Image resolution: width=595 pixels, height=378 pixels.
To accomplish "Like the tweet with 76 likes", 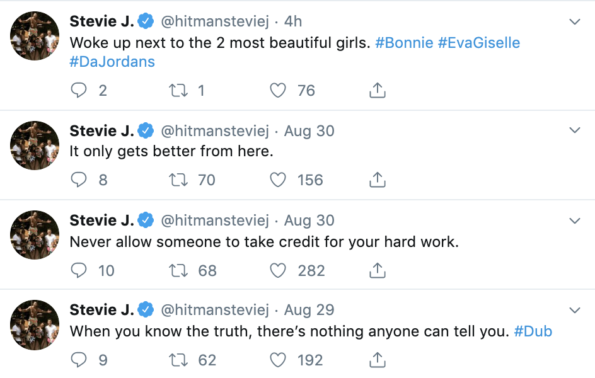I will [278, 90].
